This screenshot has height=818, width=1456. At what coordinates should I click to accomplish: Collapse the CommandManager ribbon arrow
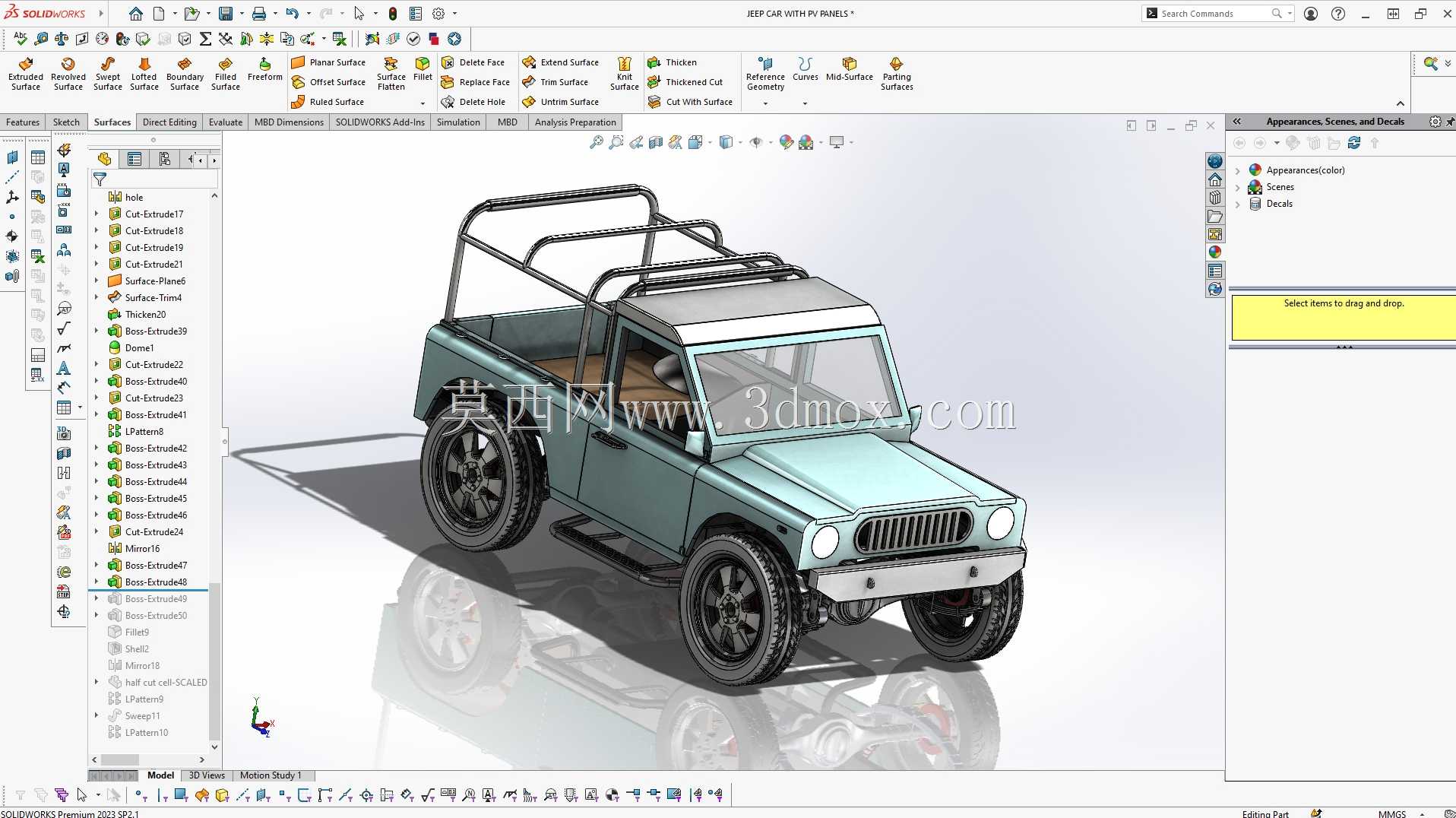[1401, 103]
